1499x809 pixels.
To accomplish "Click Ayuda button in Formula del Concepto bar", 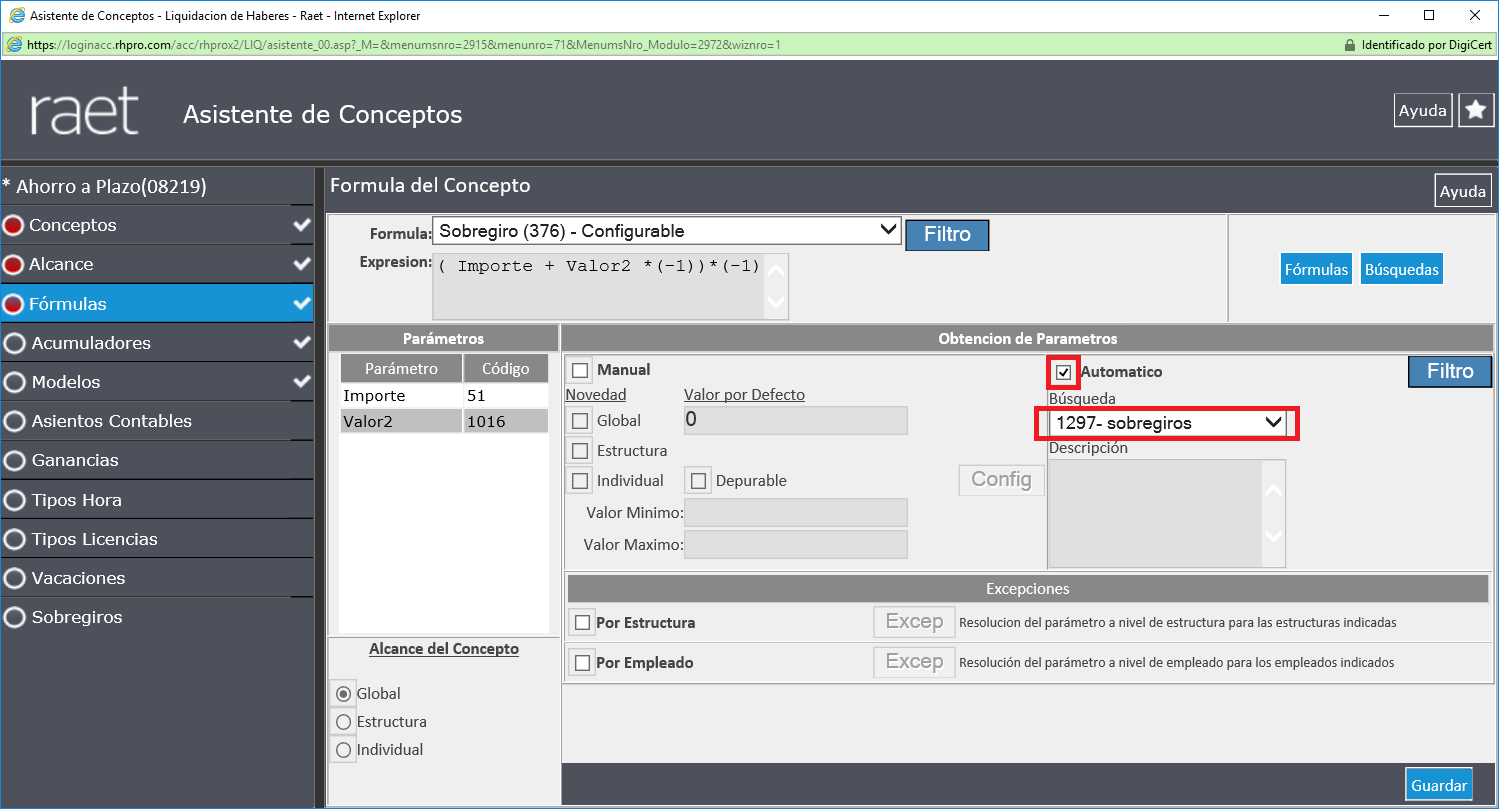I will tap(1464, 190).
